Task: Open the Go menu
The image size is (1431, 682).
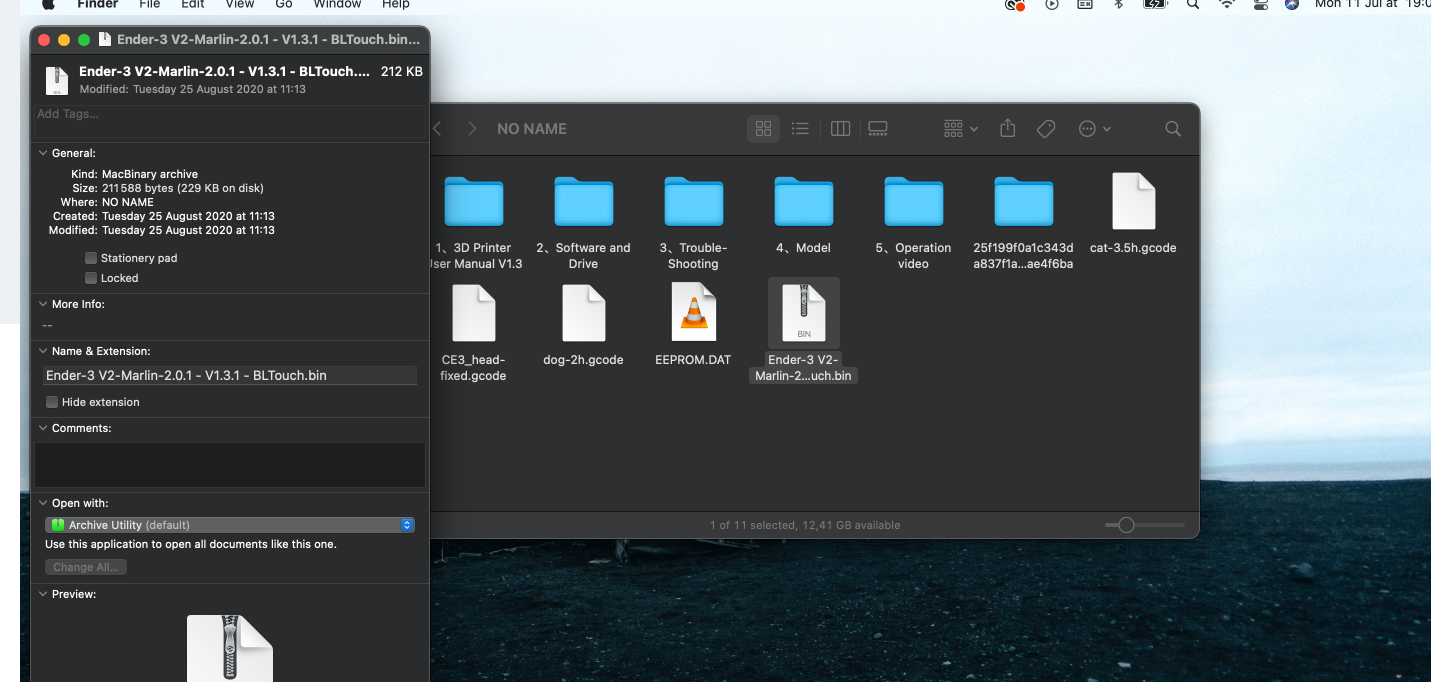Action: 284,5
